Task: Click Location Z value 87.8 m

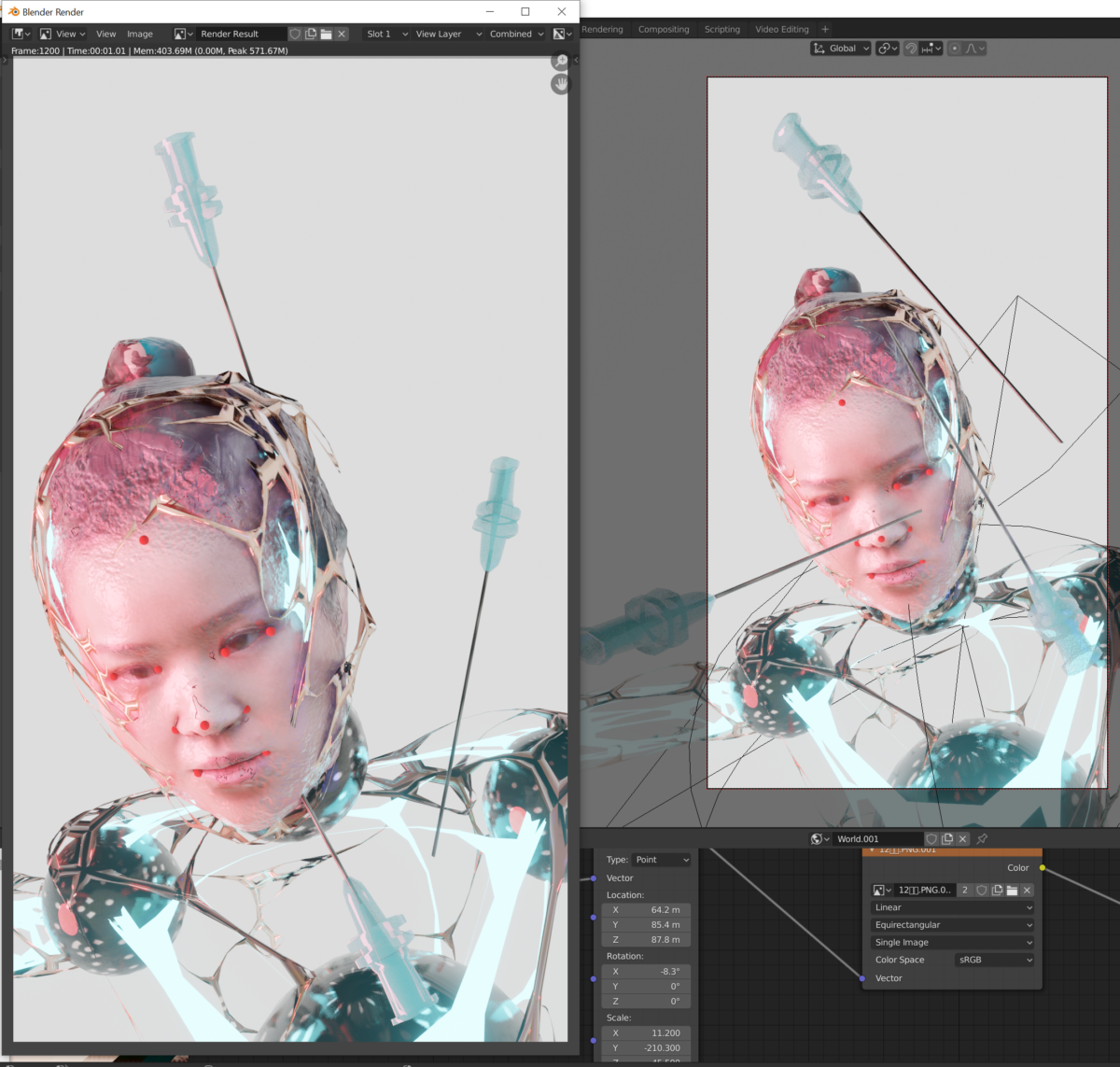Action: coord(647,940)
